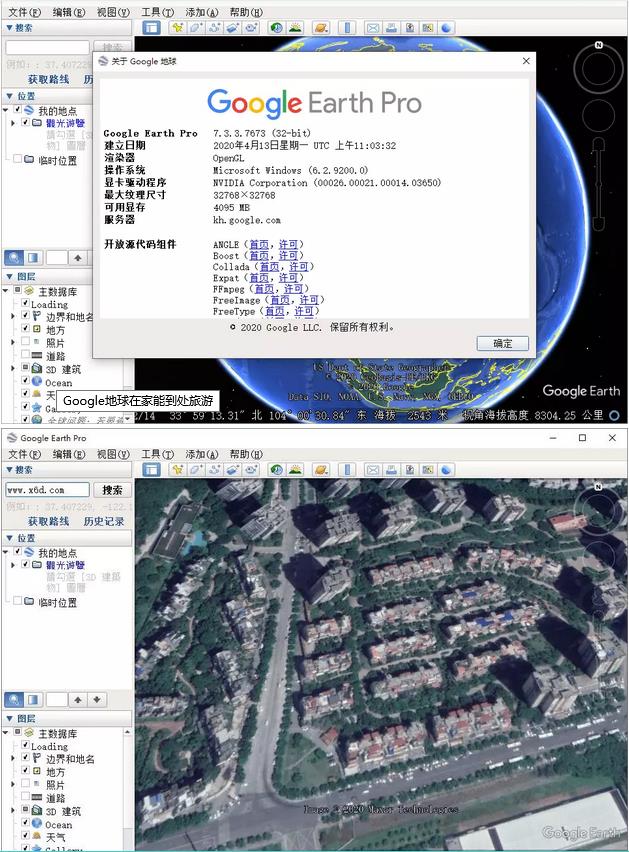The image size is (629, 852).
Task: Click 历史记录 link in satellite-view window
Action: (x=104, y=521)
